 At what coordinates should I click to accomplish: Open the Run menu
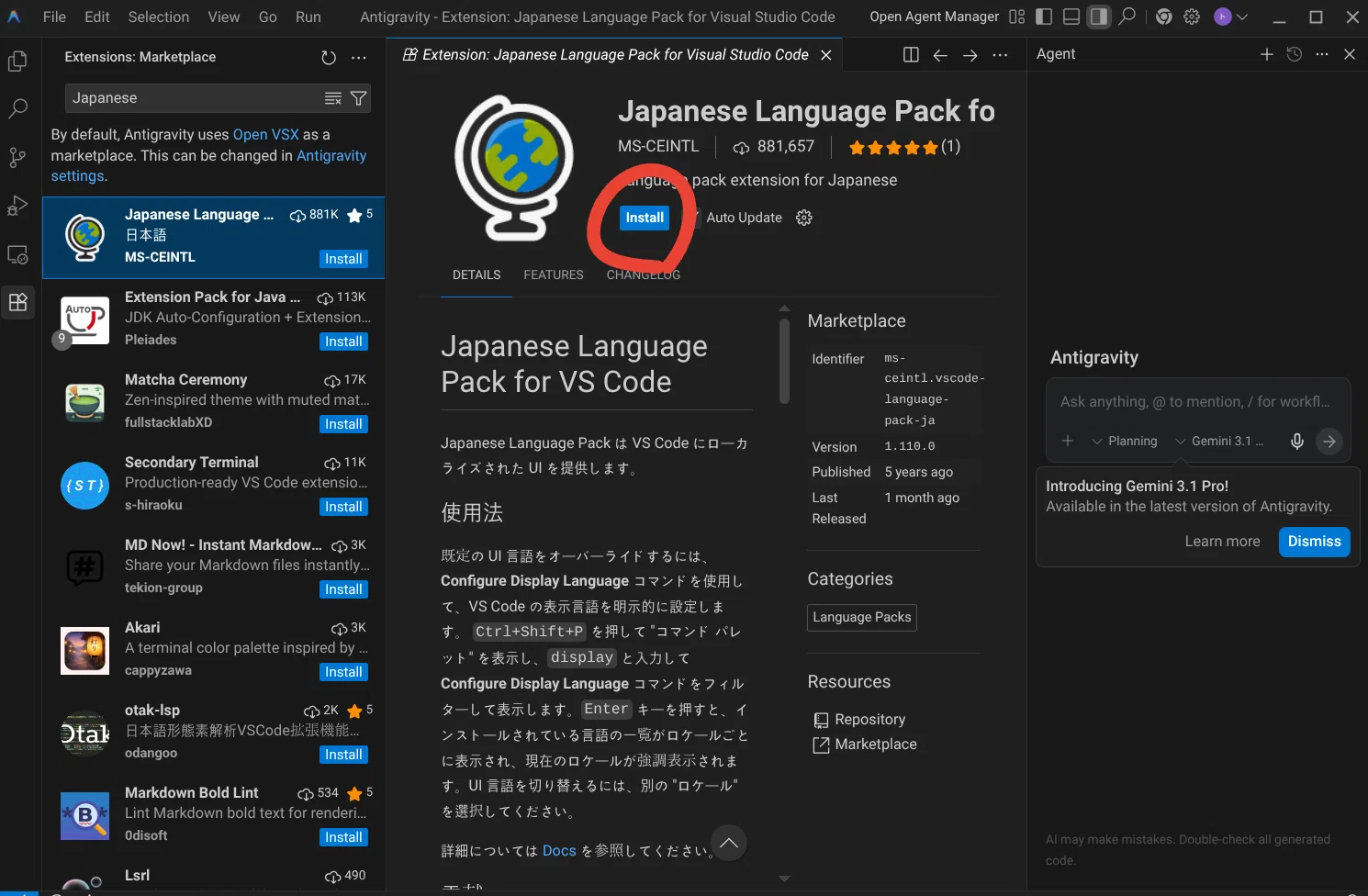(308, 17)
